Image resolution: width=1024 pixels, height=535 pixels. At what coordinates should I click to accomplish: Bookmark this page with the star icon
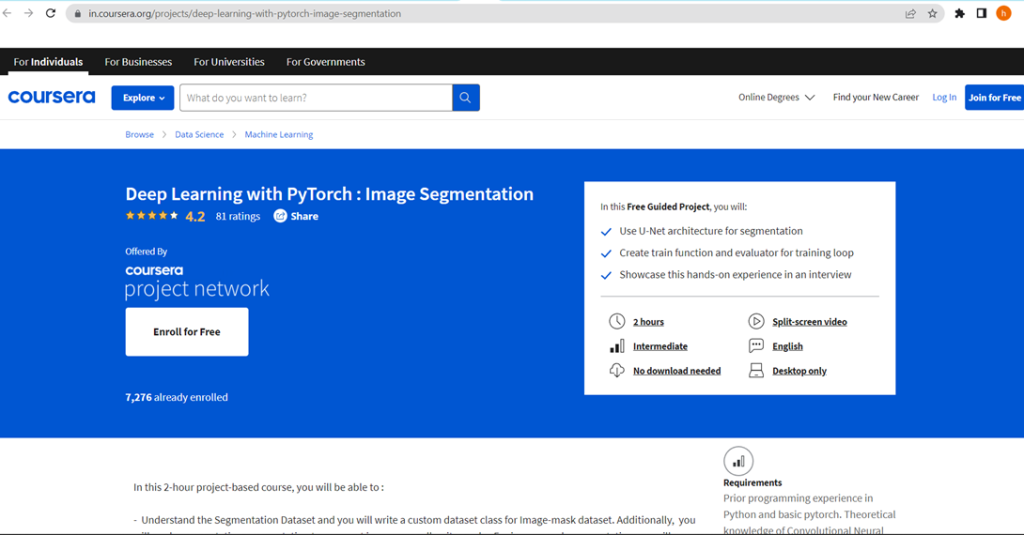click(932, 14)
